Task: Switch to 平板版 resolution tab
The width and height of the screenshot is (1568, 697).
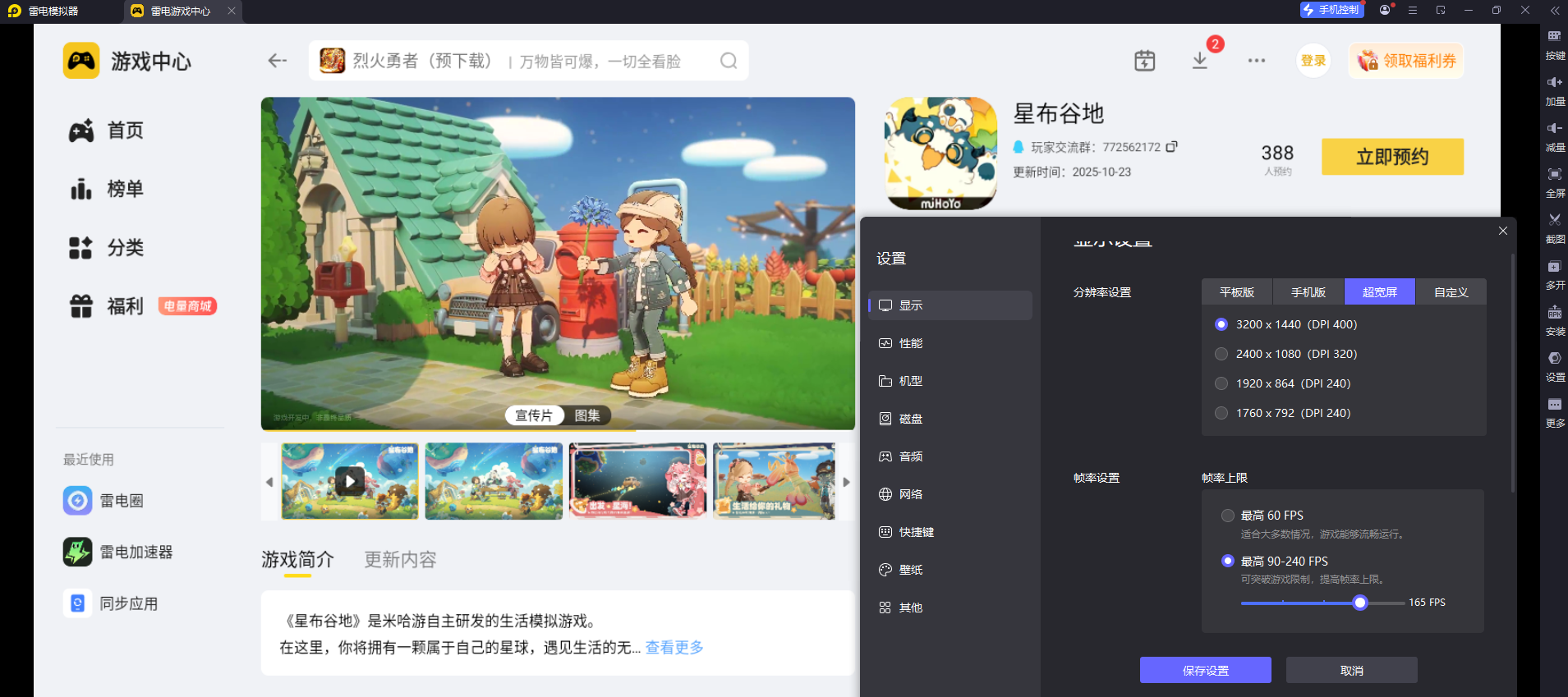Action: [1237, 292]
